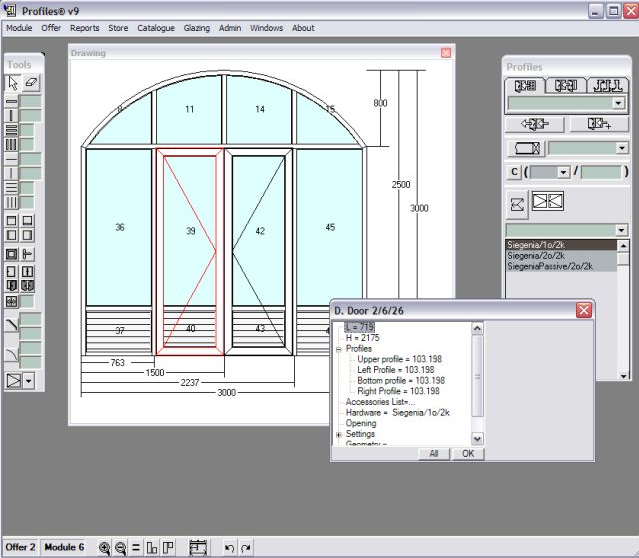This screenshot has width=639, height=558.
Task: Select the double door leaf tool
Action: click(x=27, y=271)
